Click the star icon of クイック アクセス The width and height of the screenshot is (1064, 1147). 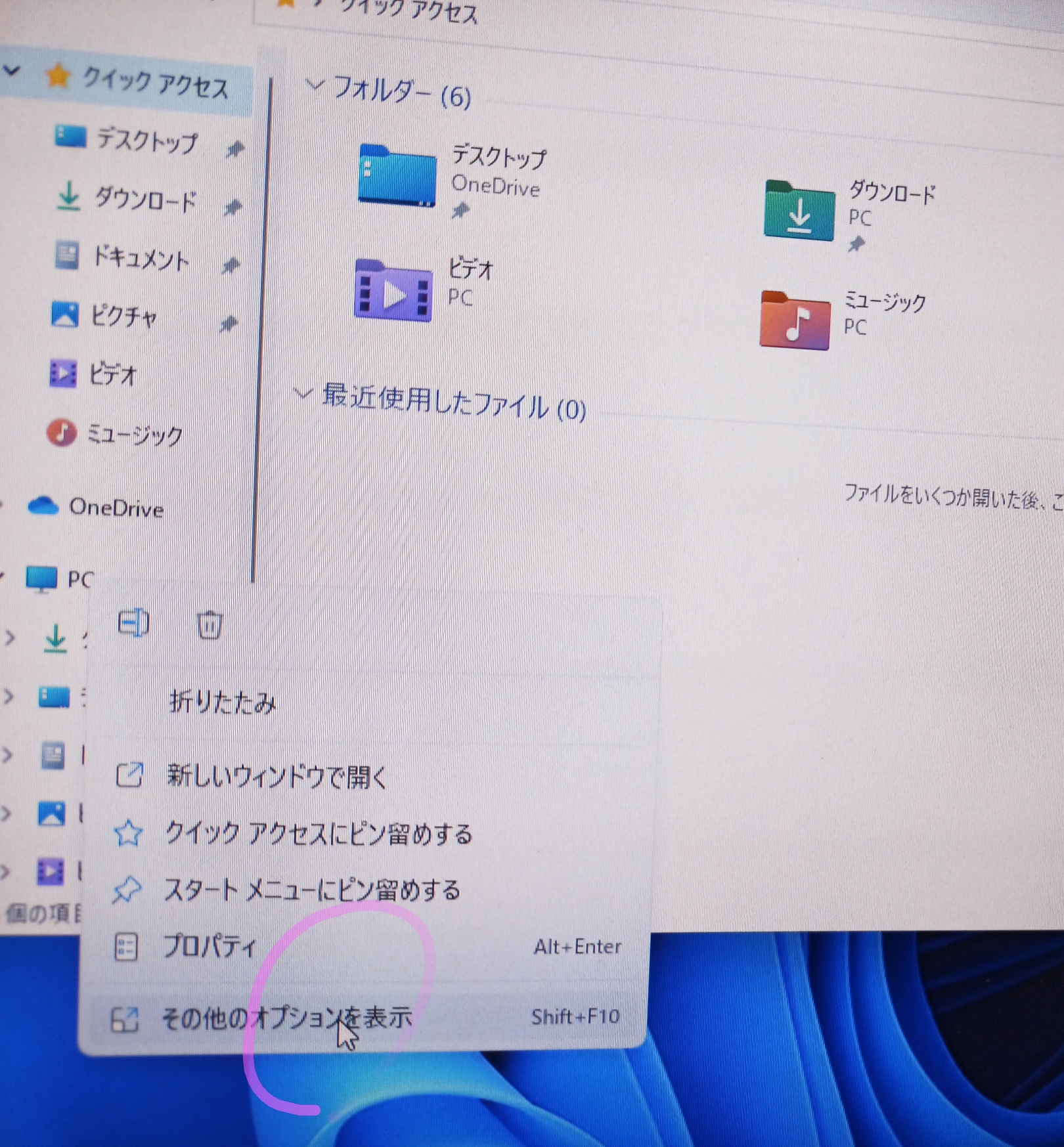click(58, 76)
